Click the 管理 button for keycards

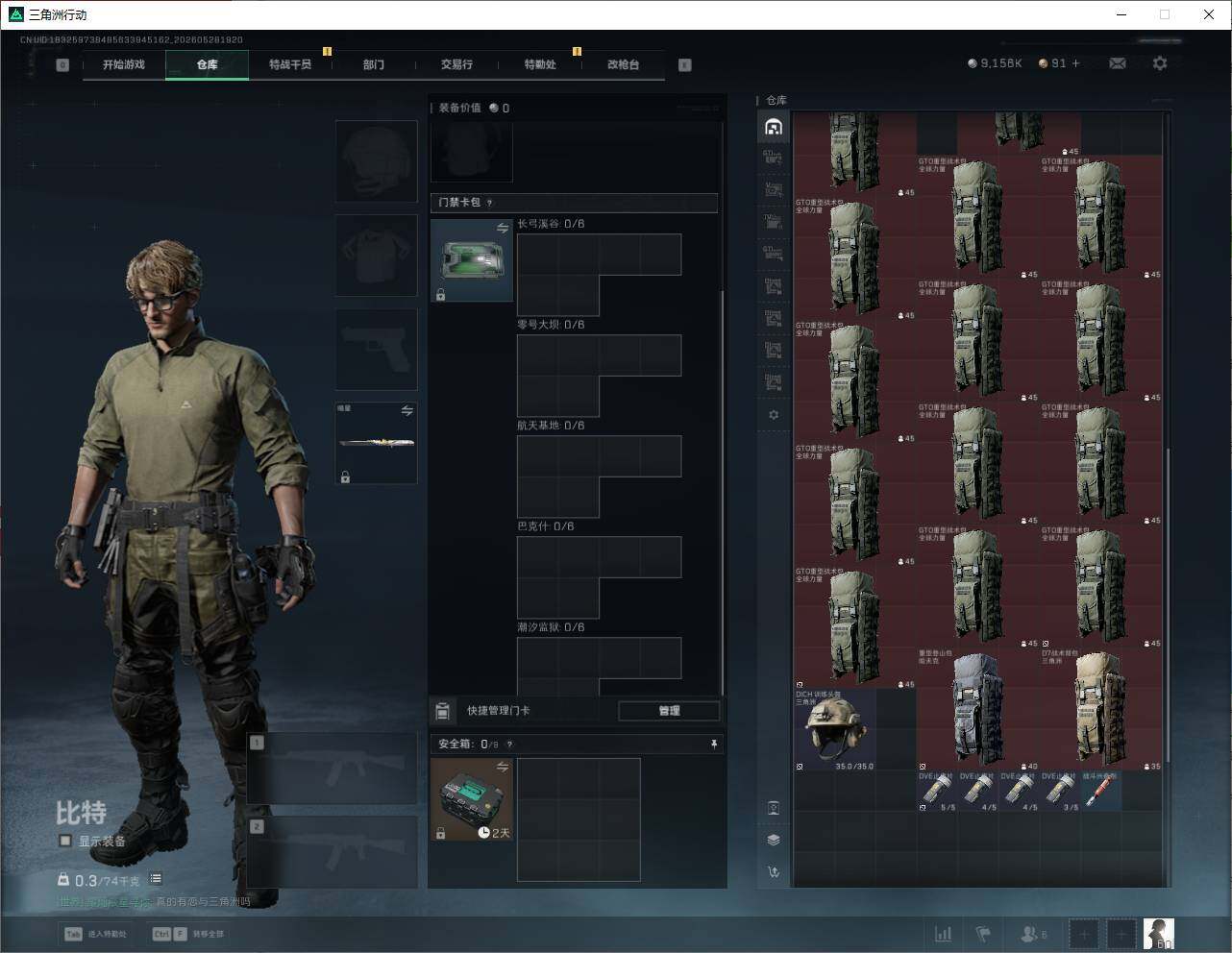(669, 711)
